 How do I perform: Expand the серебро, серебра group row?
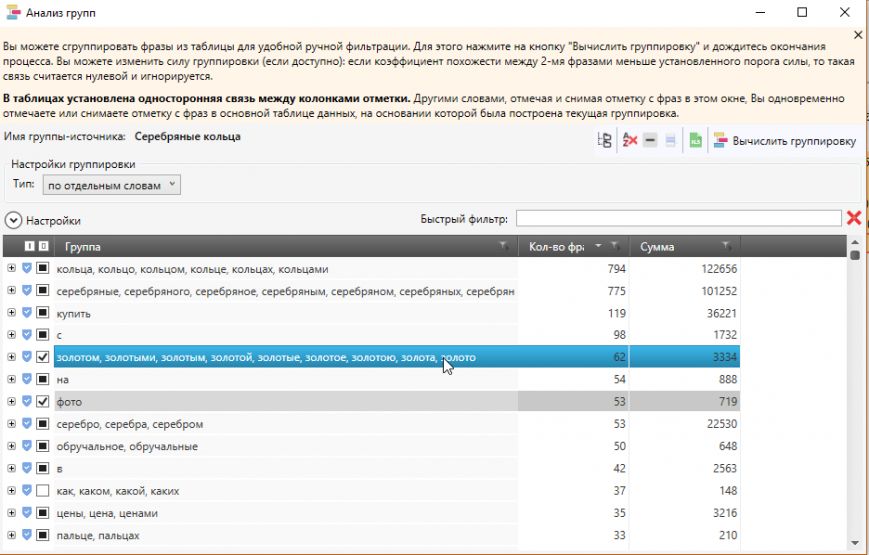click(x=11, y=424)
